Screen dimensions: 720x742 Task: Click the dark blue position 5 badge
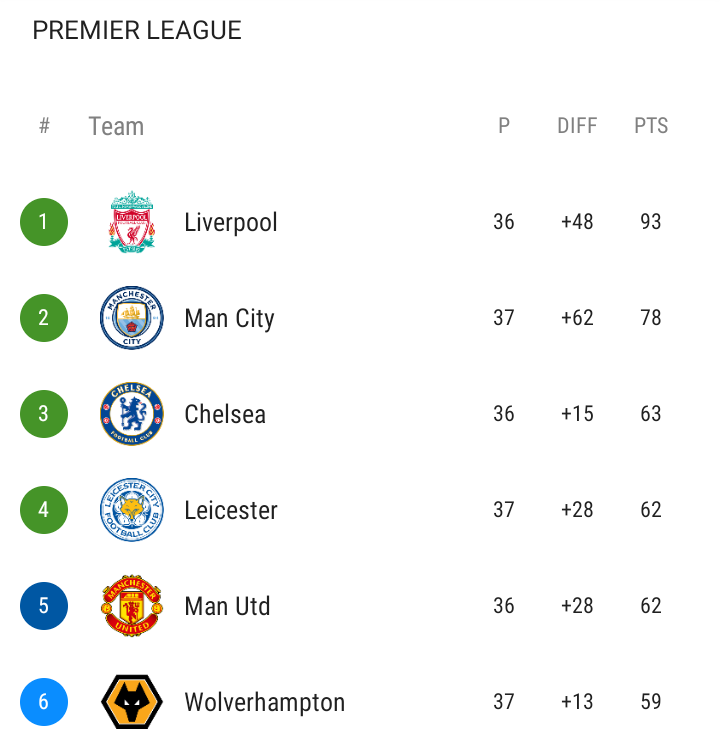click(x=44, y=606)
